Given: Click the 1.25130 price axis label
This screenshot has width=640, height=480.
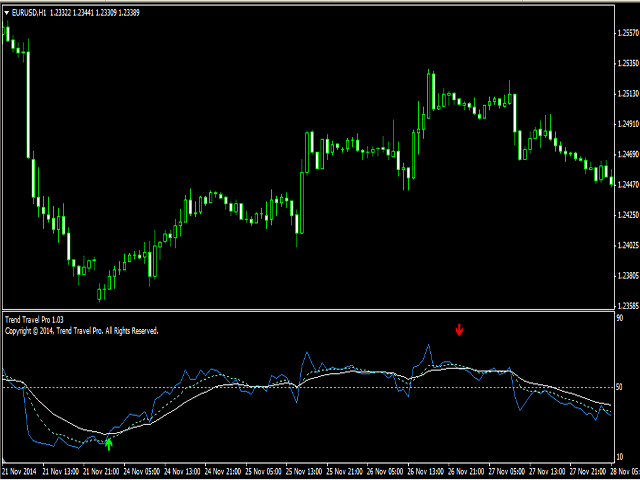Looking at the screenshot, I should click(x=627, y=94).
